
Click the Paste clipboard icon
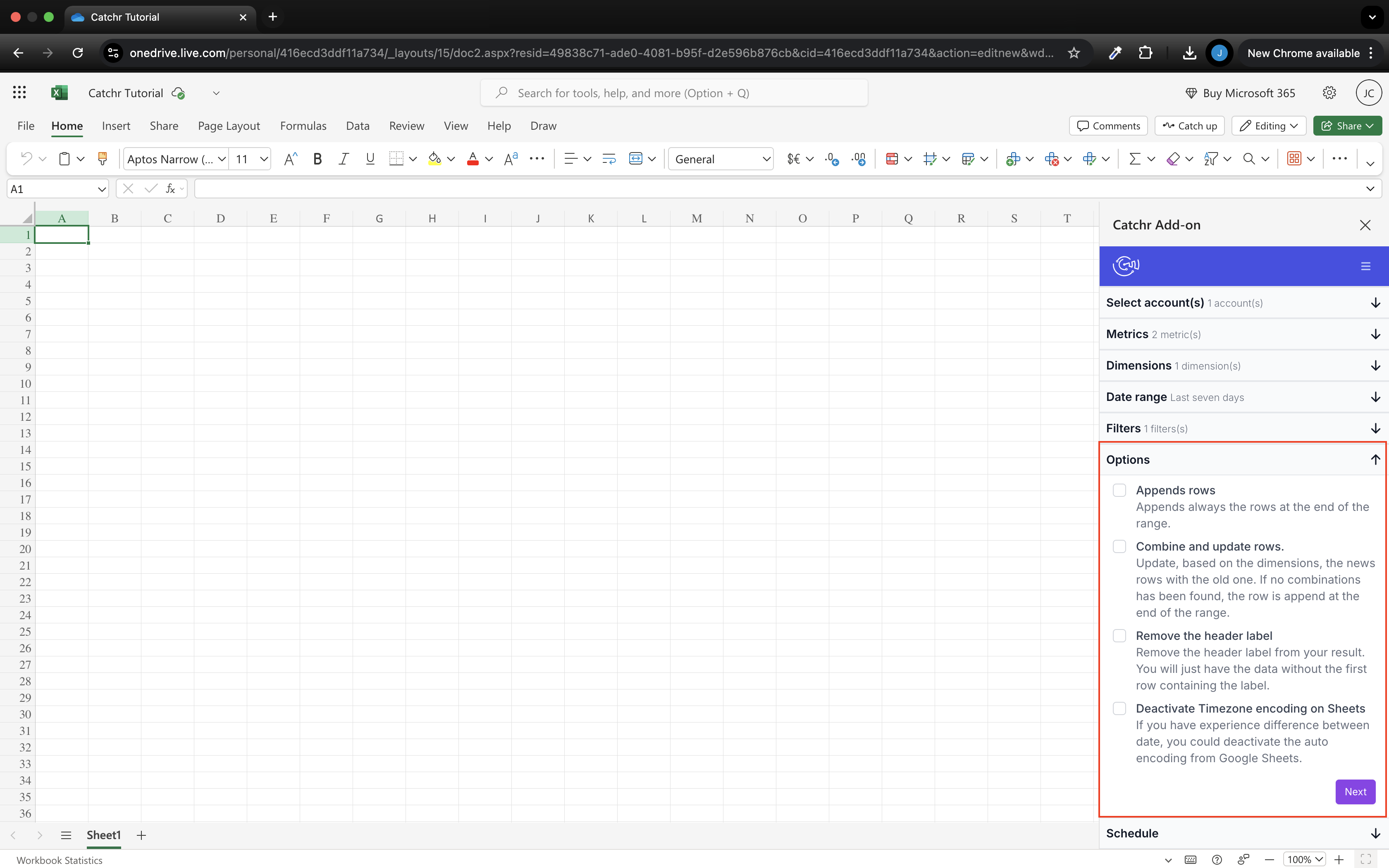[65, 159]
